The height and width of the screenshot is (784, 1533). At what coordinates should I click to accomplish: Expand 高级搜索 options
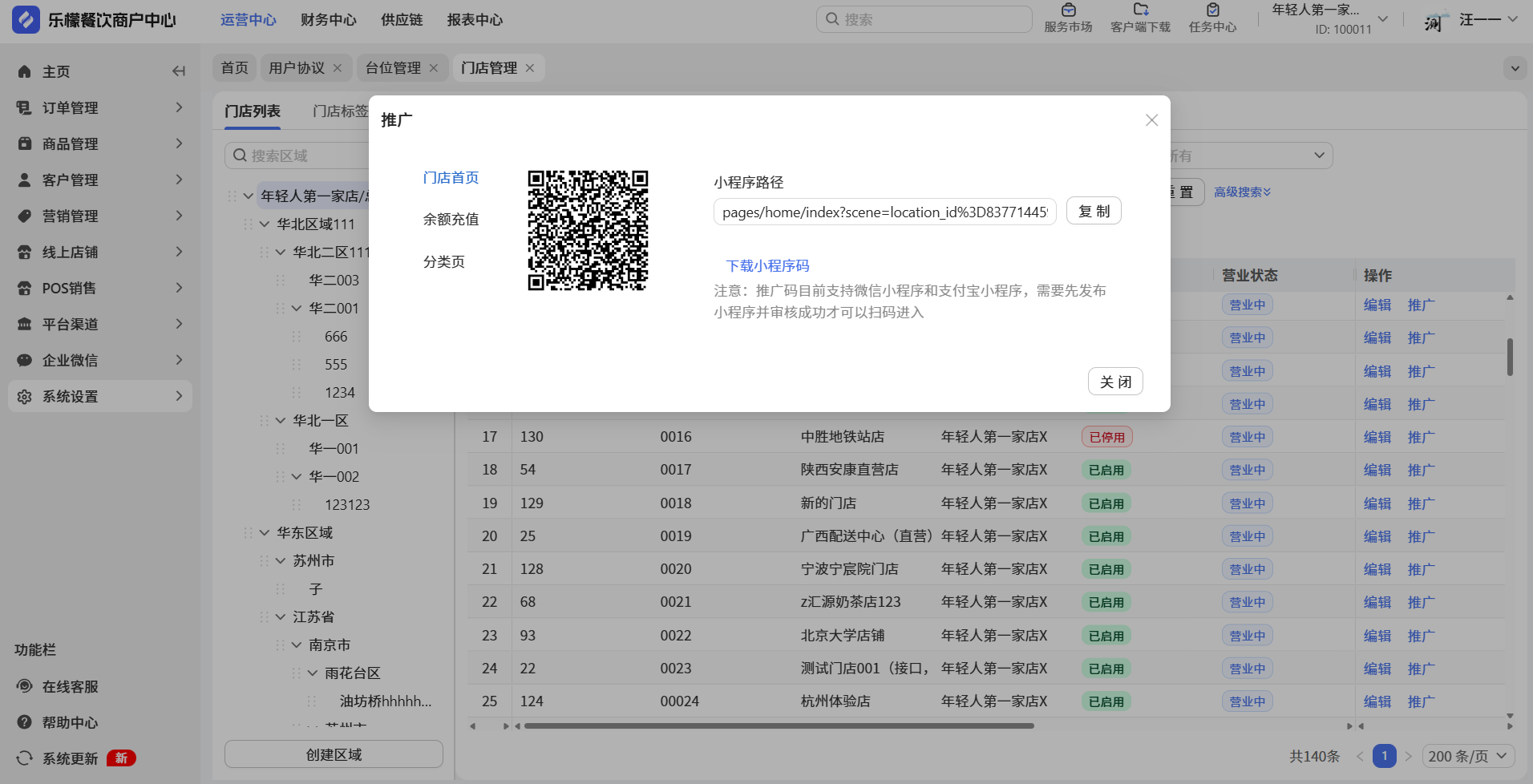(x=1242, y=192)
